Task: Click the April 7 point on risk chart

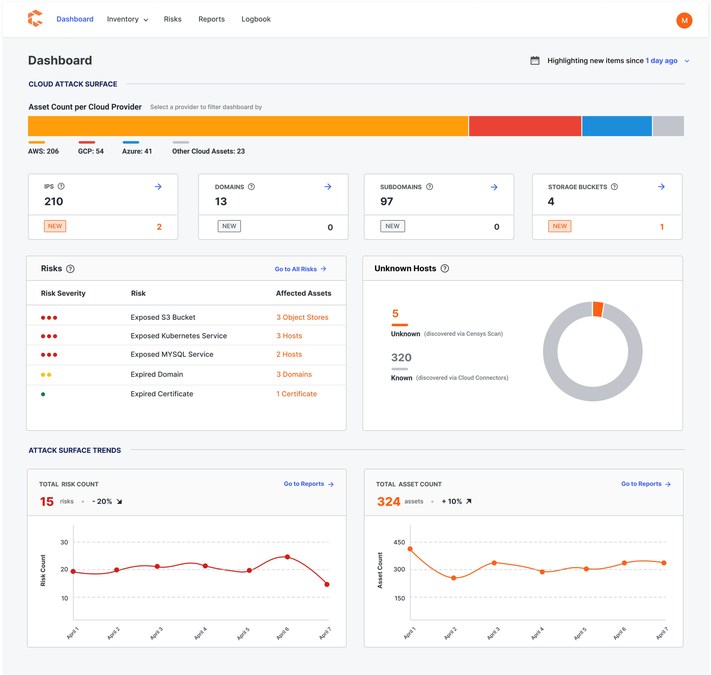Action: [x=327, y=584]
